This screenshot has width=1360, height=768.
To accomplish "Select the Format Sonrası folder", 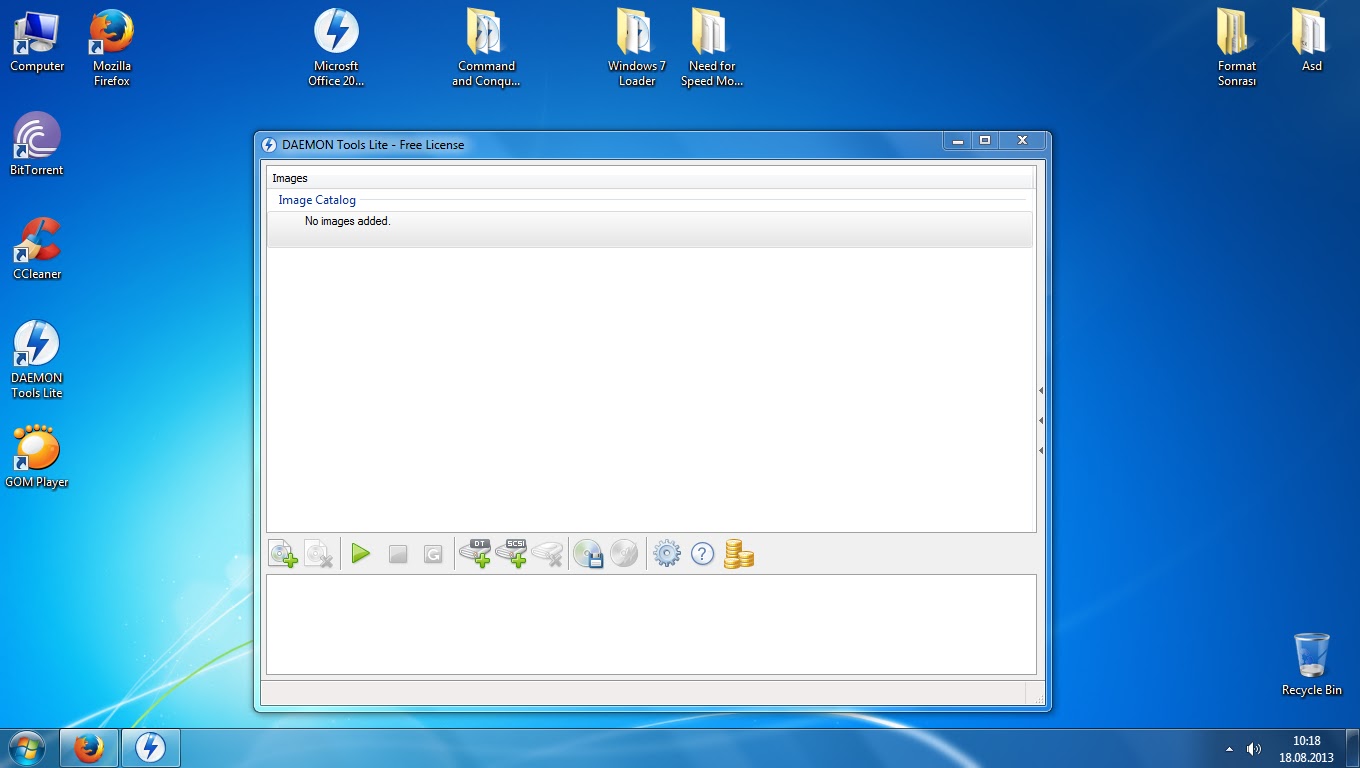I will tap(1237, 48).
